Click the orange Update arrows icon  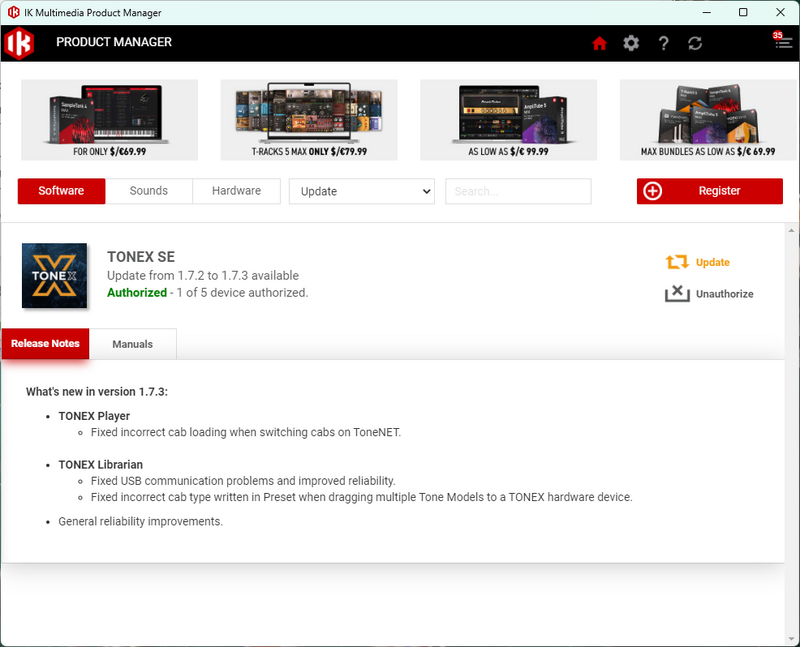677,262
